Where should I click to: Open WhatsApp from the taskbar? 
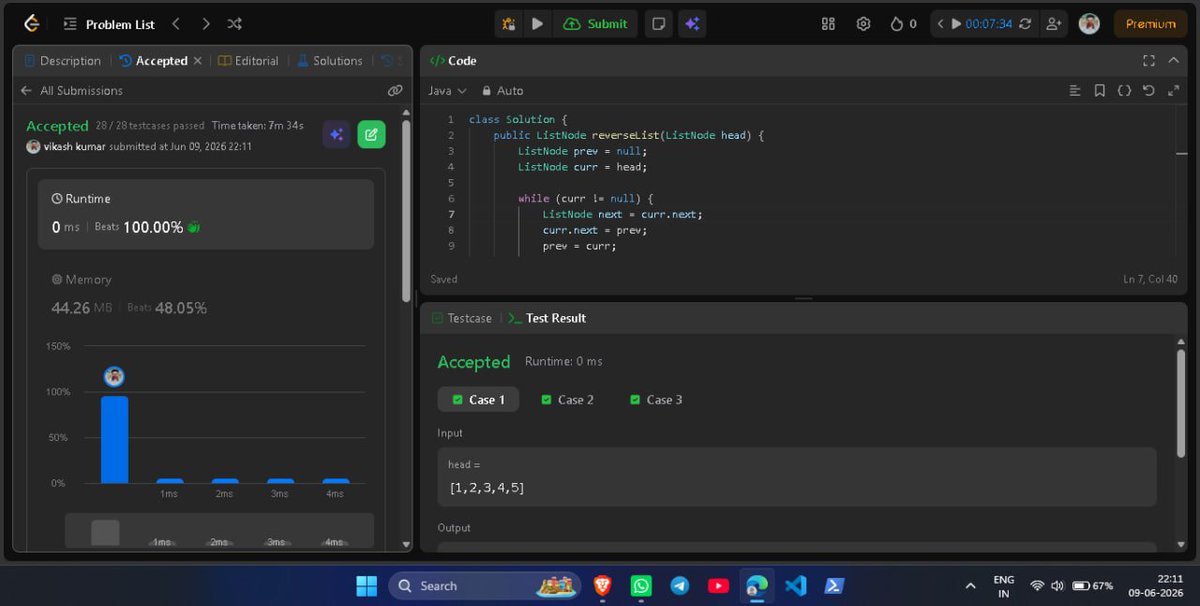click(x=641, y=586)
